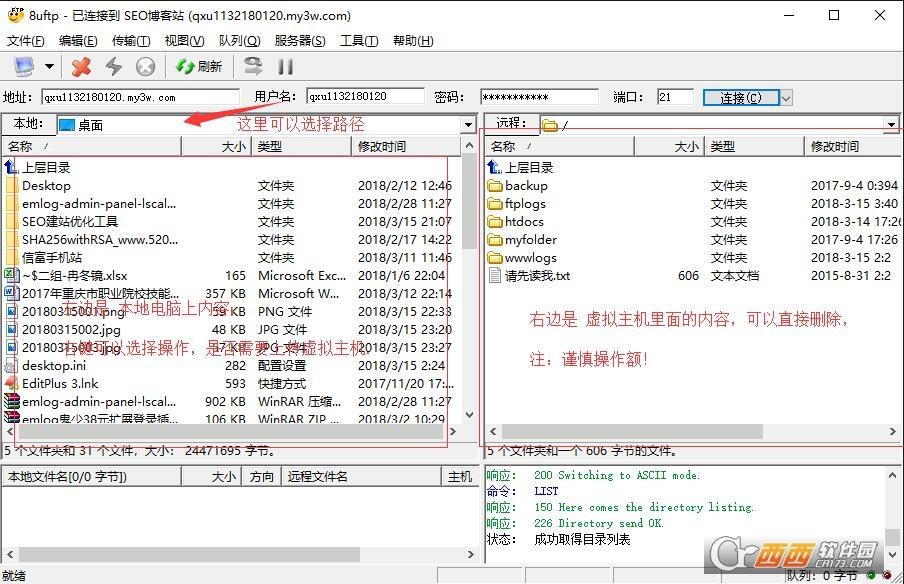Click the pause transfer icon
This screenshot has height=584, width=904.
[285, 66]
